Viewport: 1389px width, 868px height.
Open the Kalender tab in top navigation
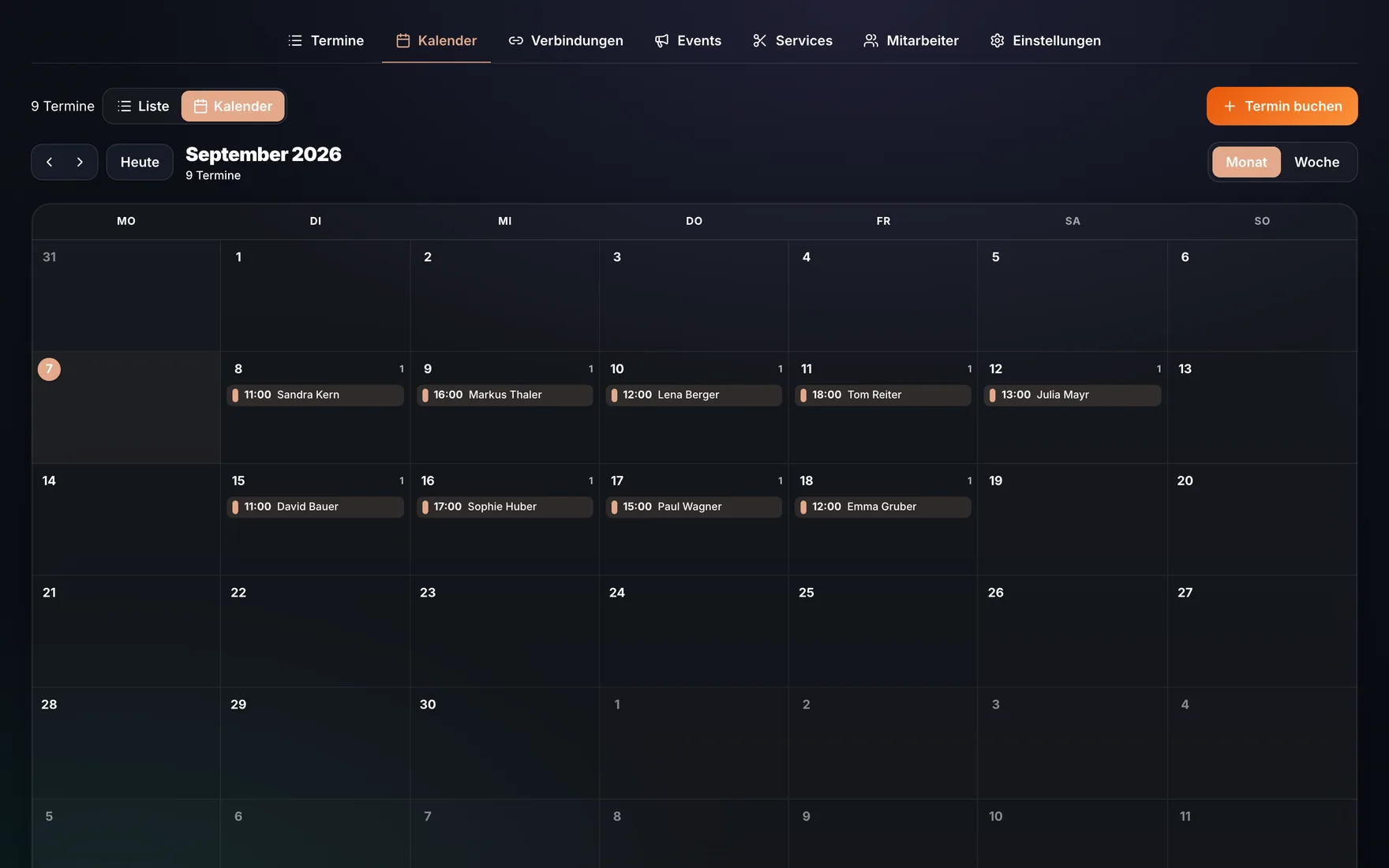(436, 40)
